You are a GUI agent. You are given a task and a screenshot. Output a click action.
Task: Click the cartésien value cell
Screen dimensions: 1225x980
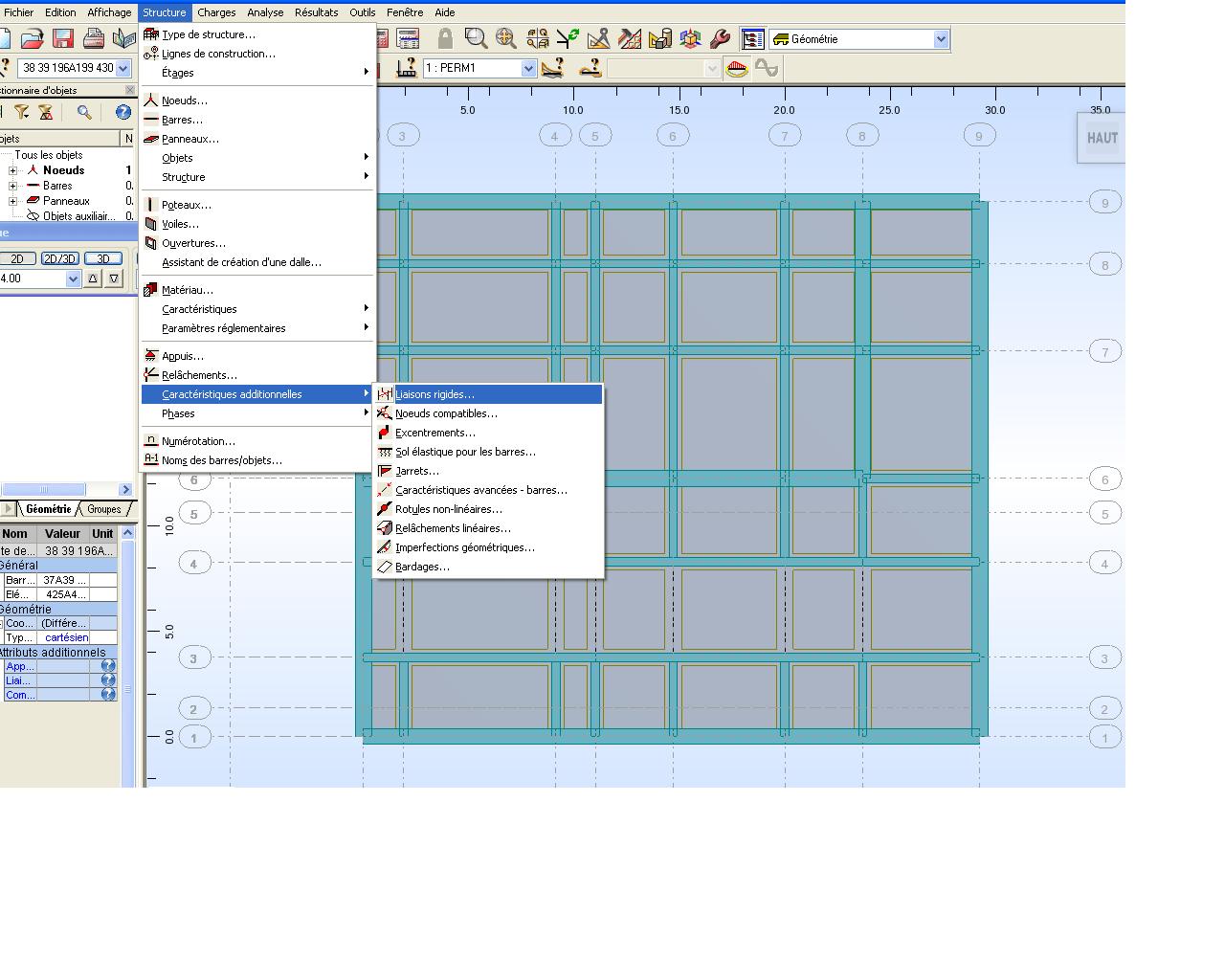tap(63, 637)
